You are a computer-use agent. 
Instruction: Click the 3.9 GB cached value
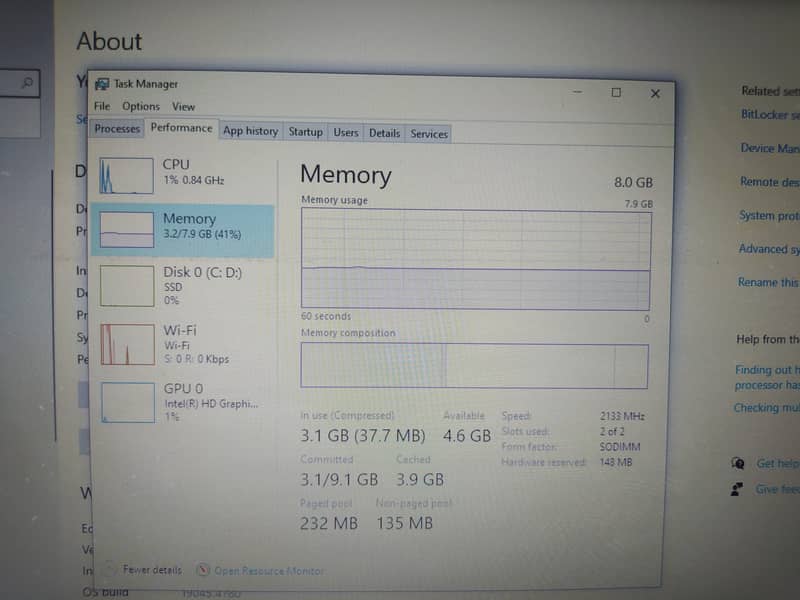(420, 479)
